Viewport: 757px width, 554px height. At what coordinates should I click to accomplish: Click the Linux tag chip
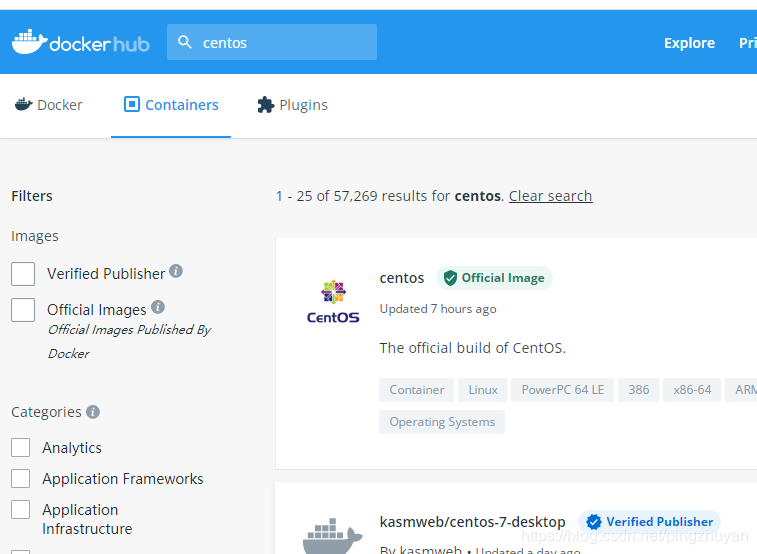click(x=483, y=390)
